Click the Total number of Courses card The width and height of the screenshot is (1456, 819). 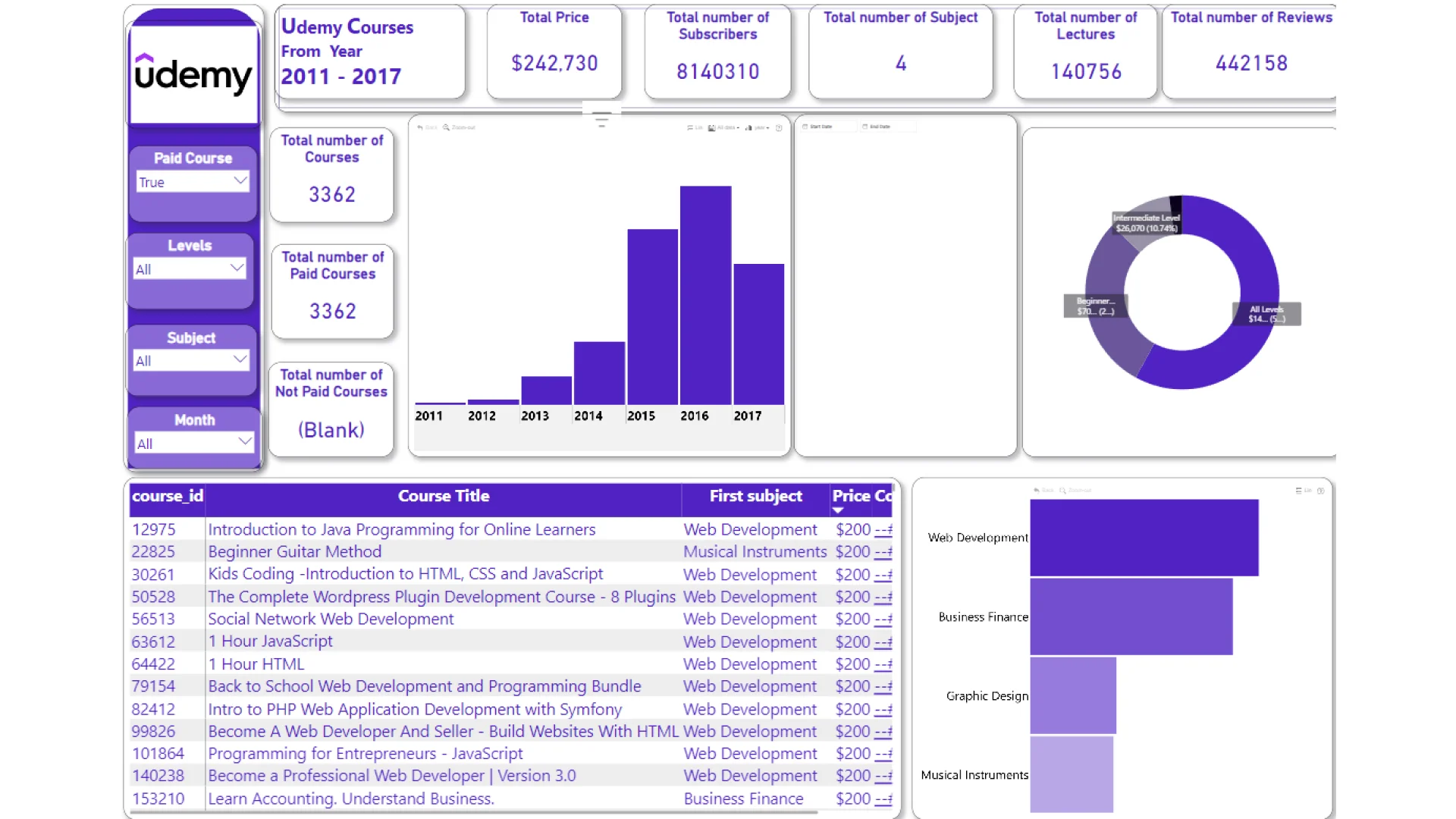[332, 174]
